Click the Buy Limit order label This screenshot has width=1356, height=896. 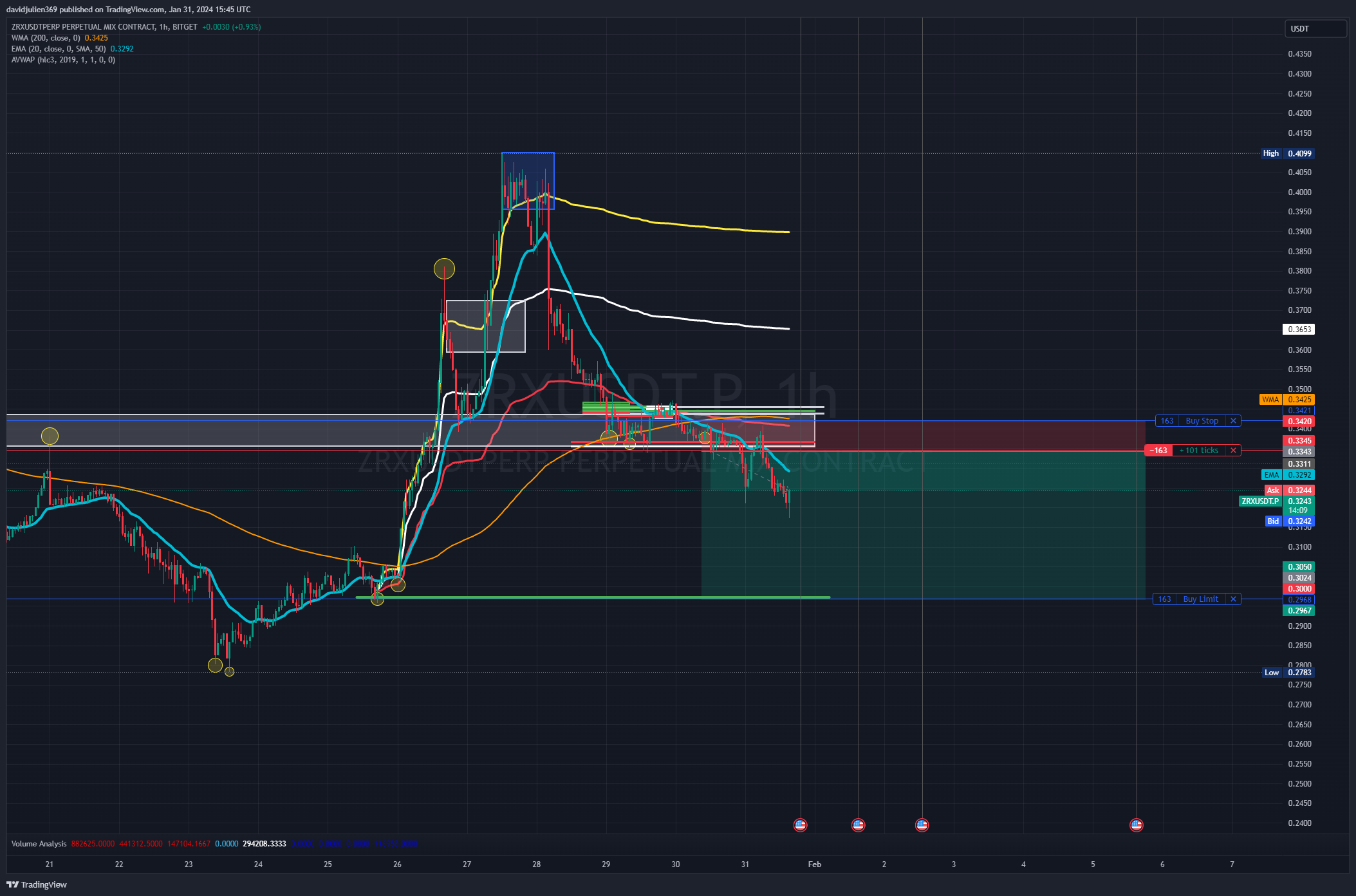(x=1200, y=599)
